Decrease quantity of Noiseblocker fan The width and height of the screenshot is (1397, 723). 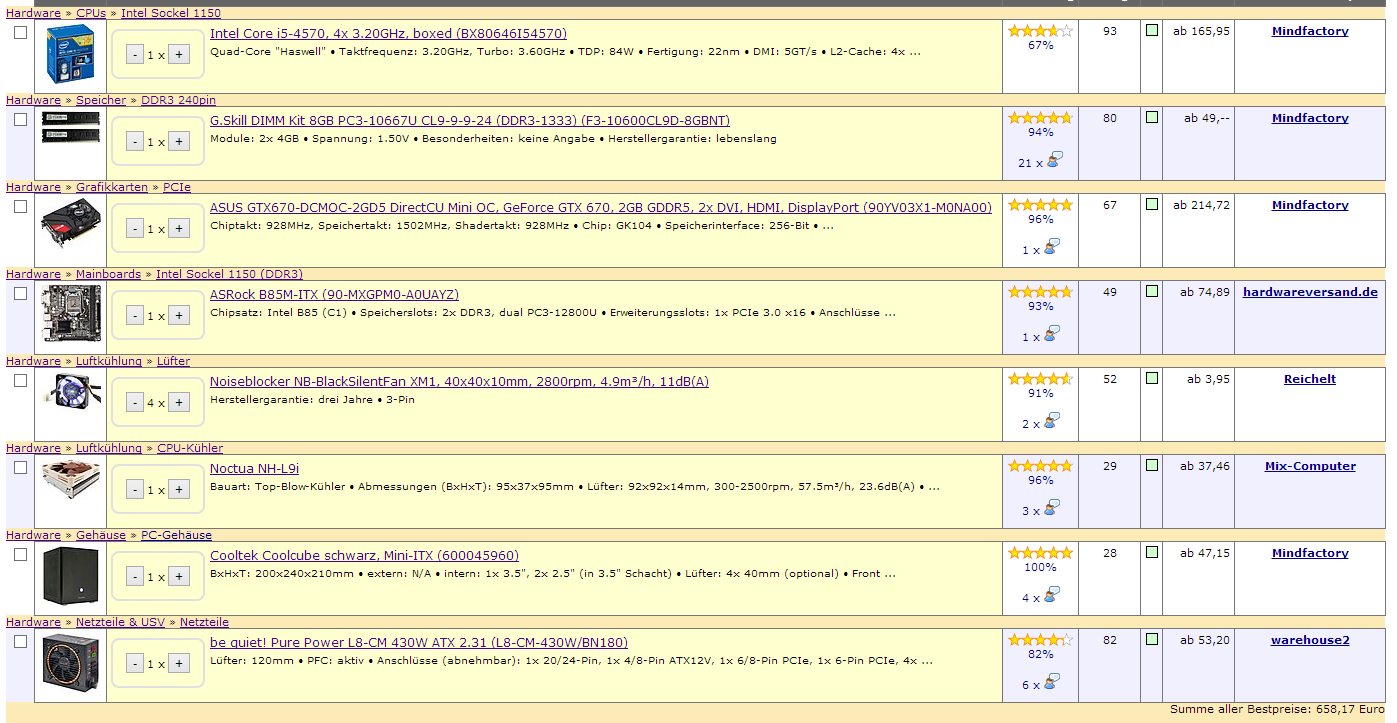(135, 403)
